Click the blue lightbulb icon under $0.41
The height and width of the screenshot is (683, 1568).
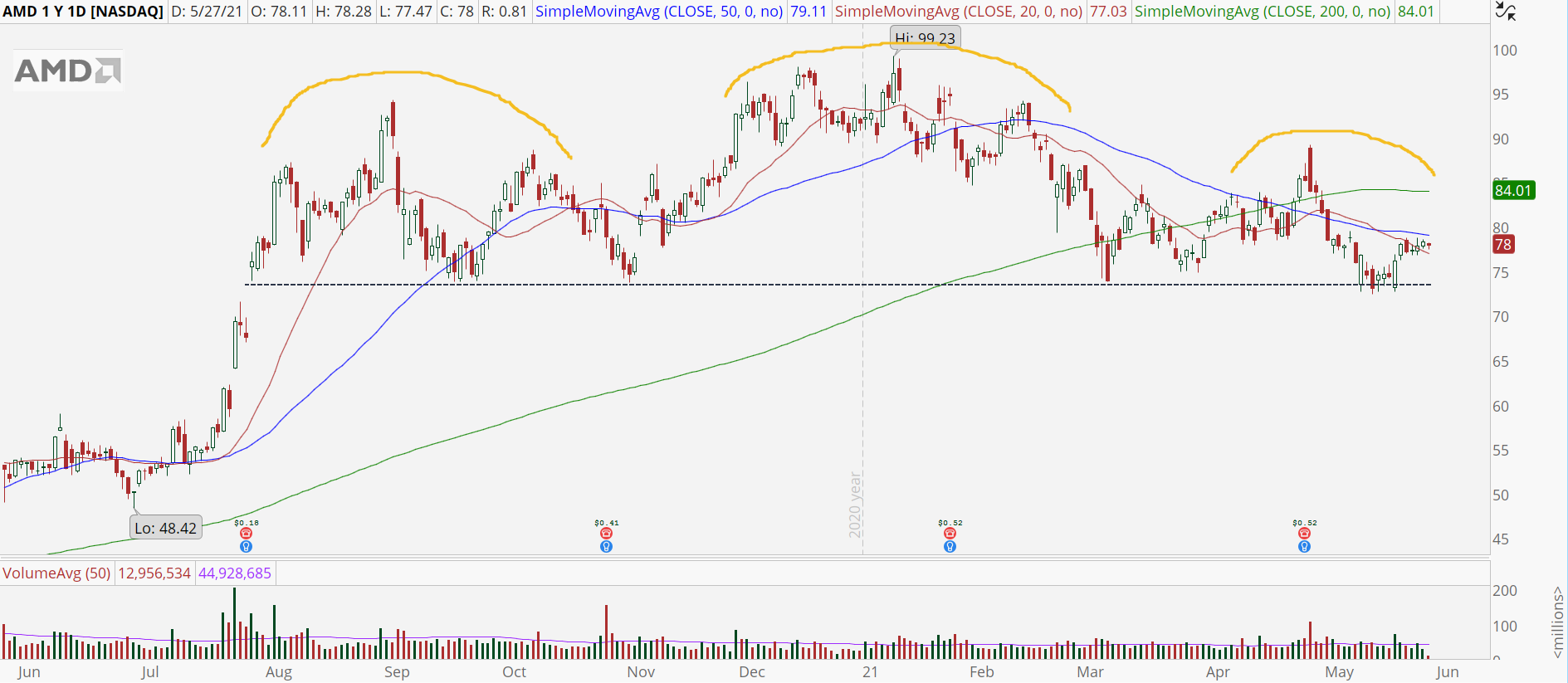pyautogui.click(x=607, y=546)
